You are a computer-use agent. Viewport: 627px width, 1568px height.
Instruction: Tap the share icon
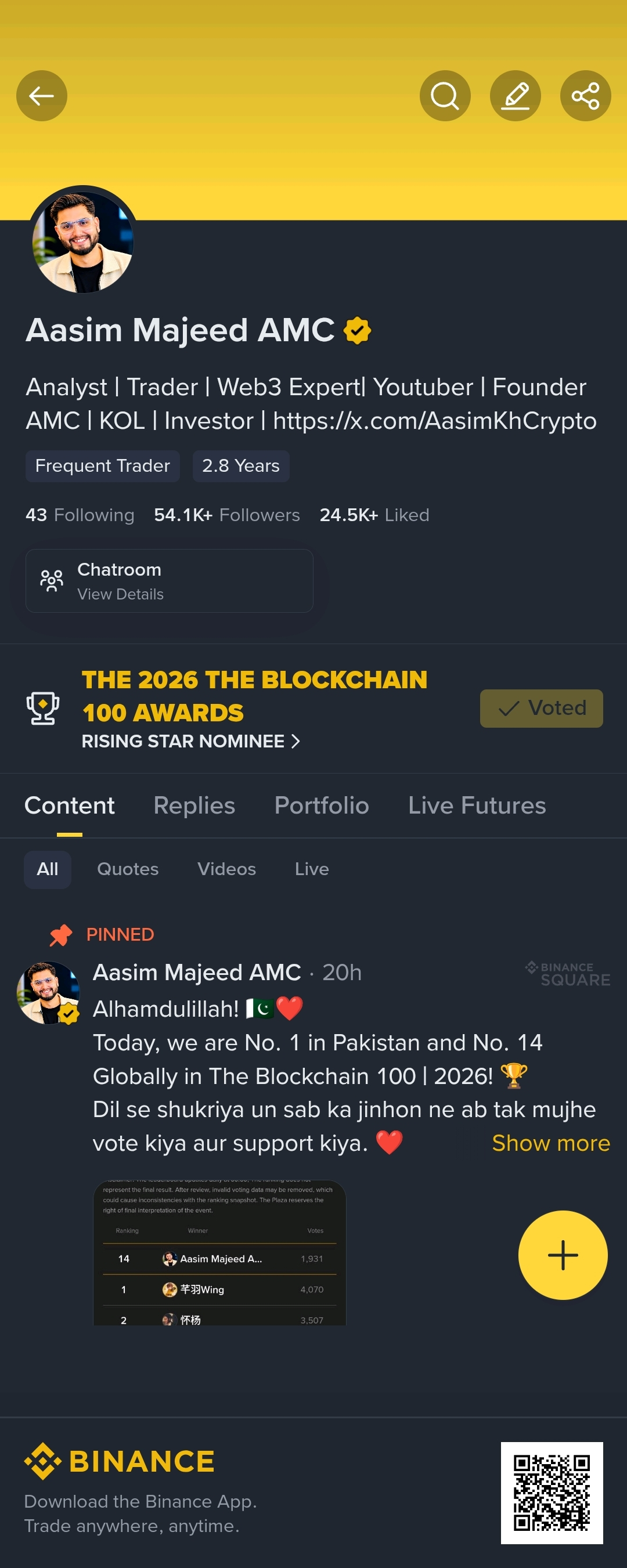click(x=585, y=96)
